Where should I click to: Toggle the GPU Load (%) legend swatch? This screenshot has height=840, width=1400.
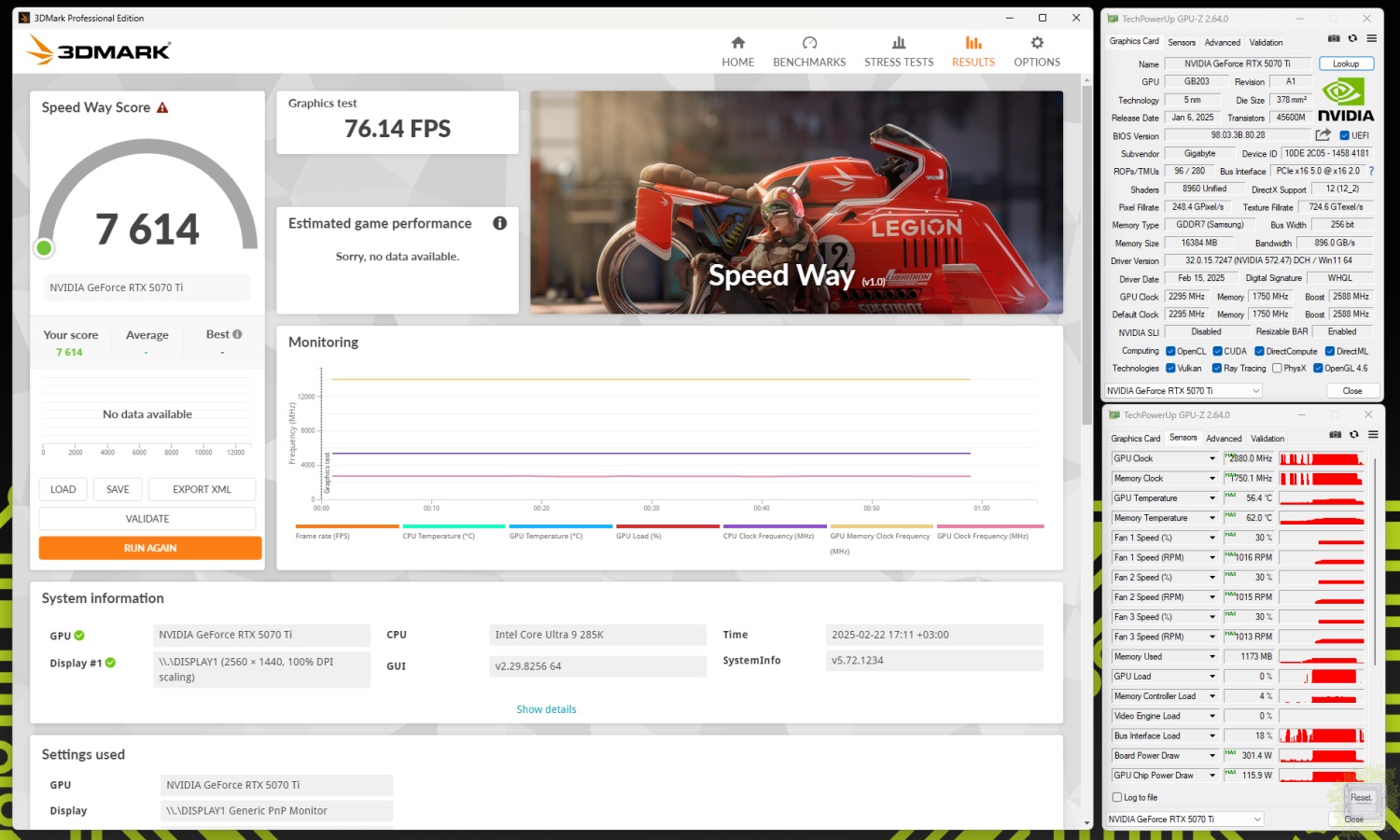(x=667, y=526)
